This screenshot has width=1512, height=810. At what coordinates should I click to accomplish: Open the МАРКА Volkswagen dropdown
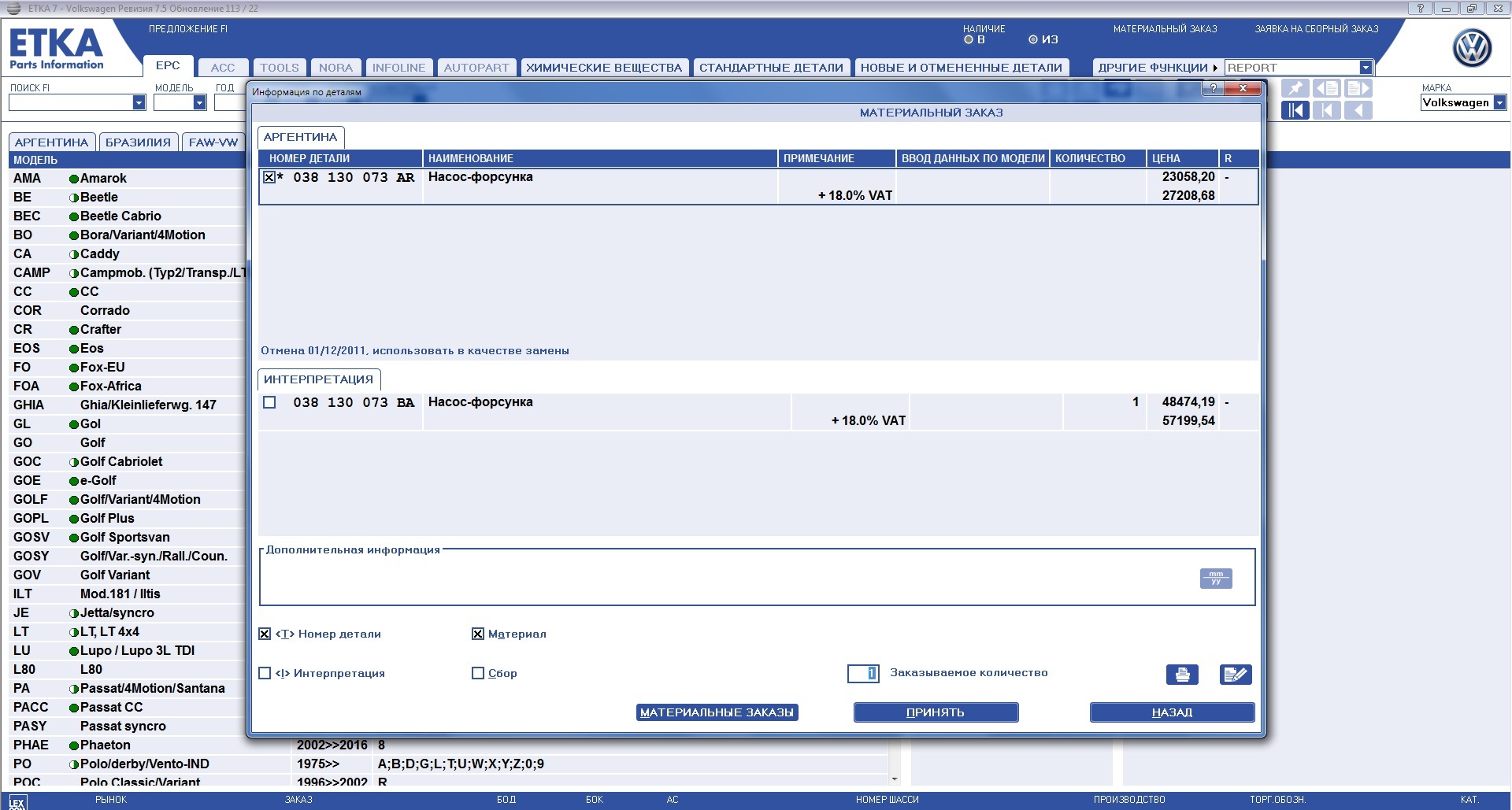[1499, 102]
